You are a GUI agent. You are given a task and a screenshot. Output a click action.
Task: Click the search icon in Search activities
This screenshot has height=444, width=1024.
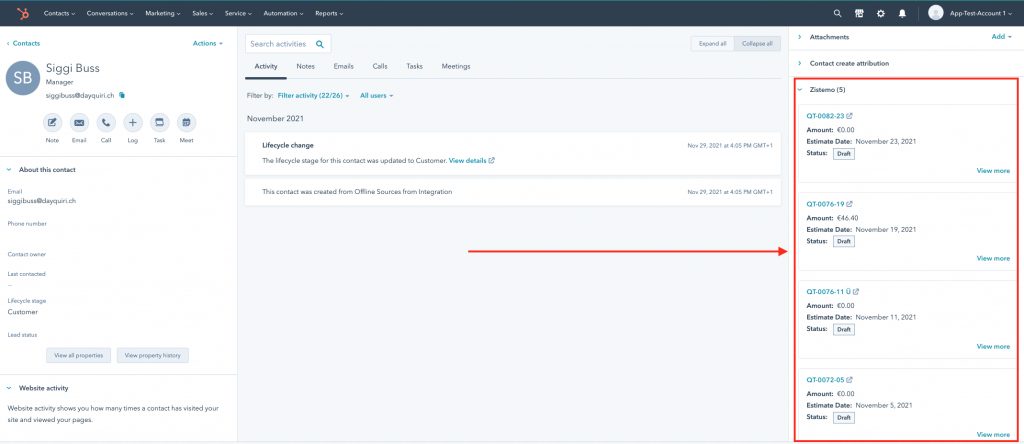pos(320,44)
